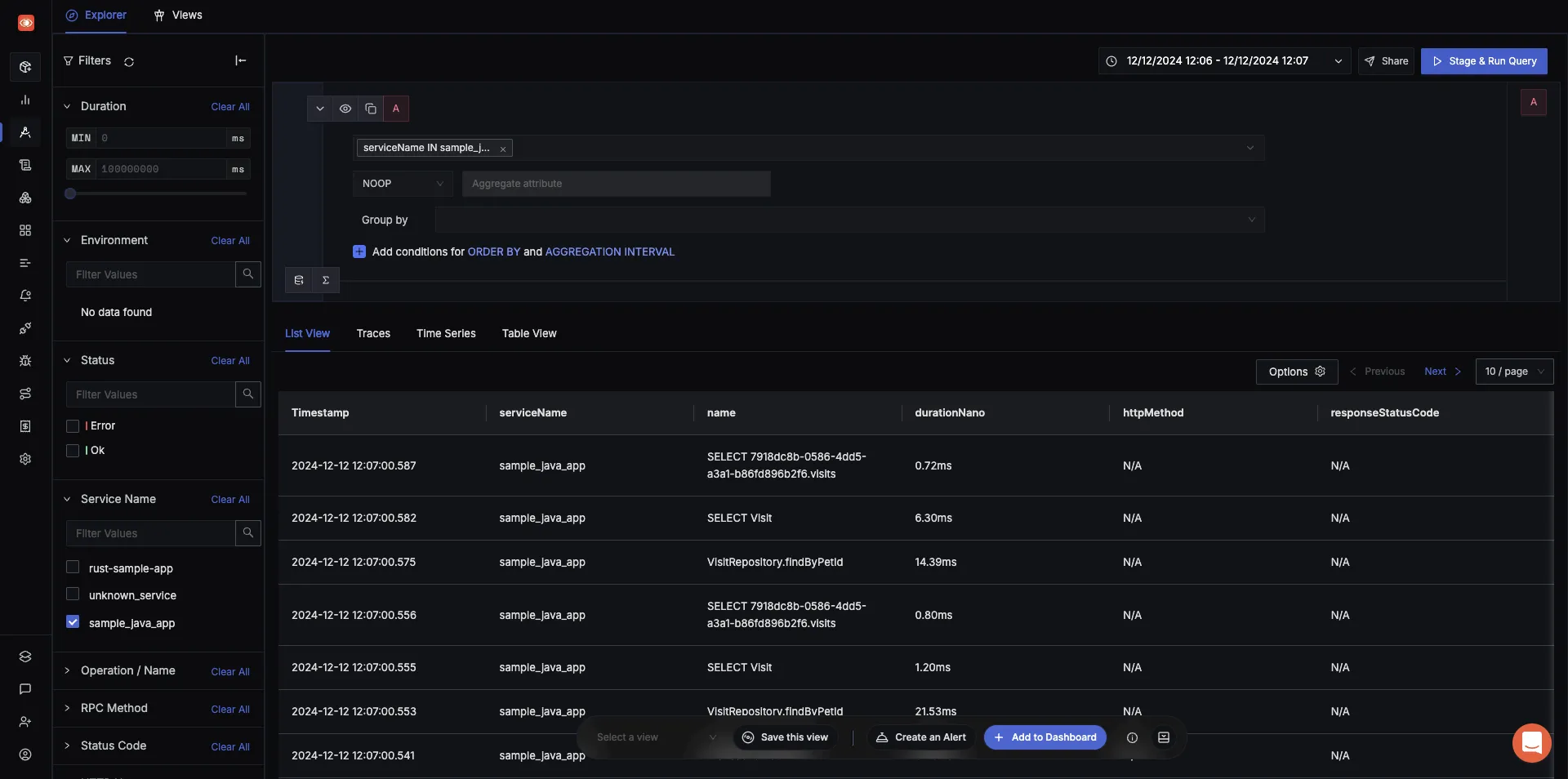Image resolution: width=1568 pixels, height=779 pixels.
Task: Add formula using sigma icon
Action: (326, 280)
